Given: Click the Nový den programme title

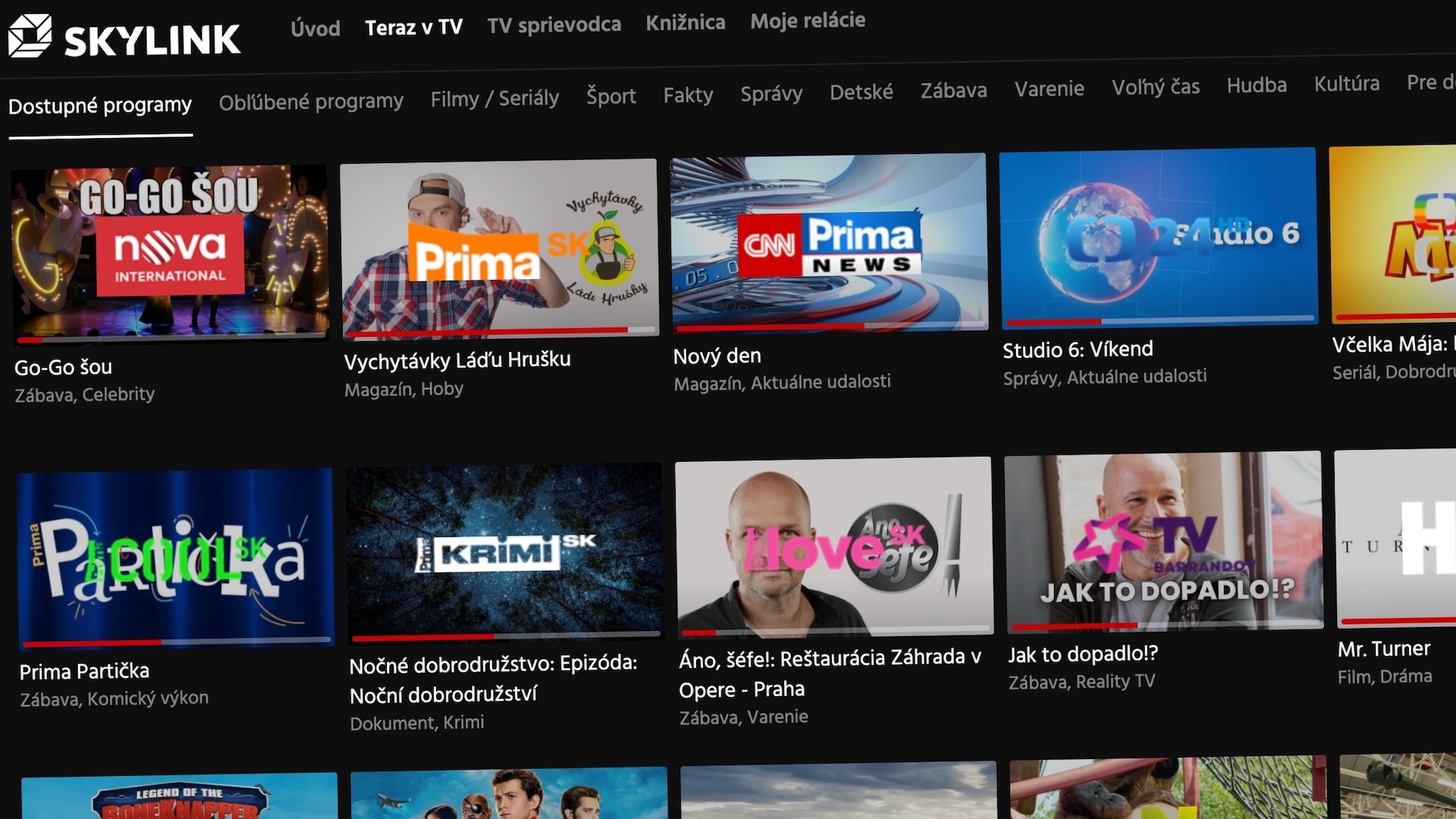Looking at the screenshot, I should pyautogui.click(x=717, y=356).
